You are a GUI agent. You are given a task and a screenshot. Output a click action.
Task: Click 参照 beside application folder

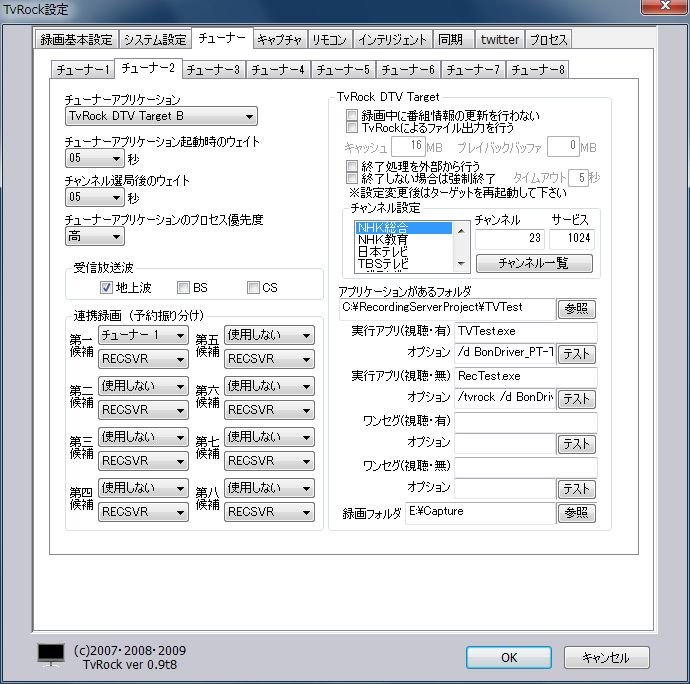pyautogui.click(x=576, y=309)
